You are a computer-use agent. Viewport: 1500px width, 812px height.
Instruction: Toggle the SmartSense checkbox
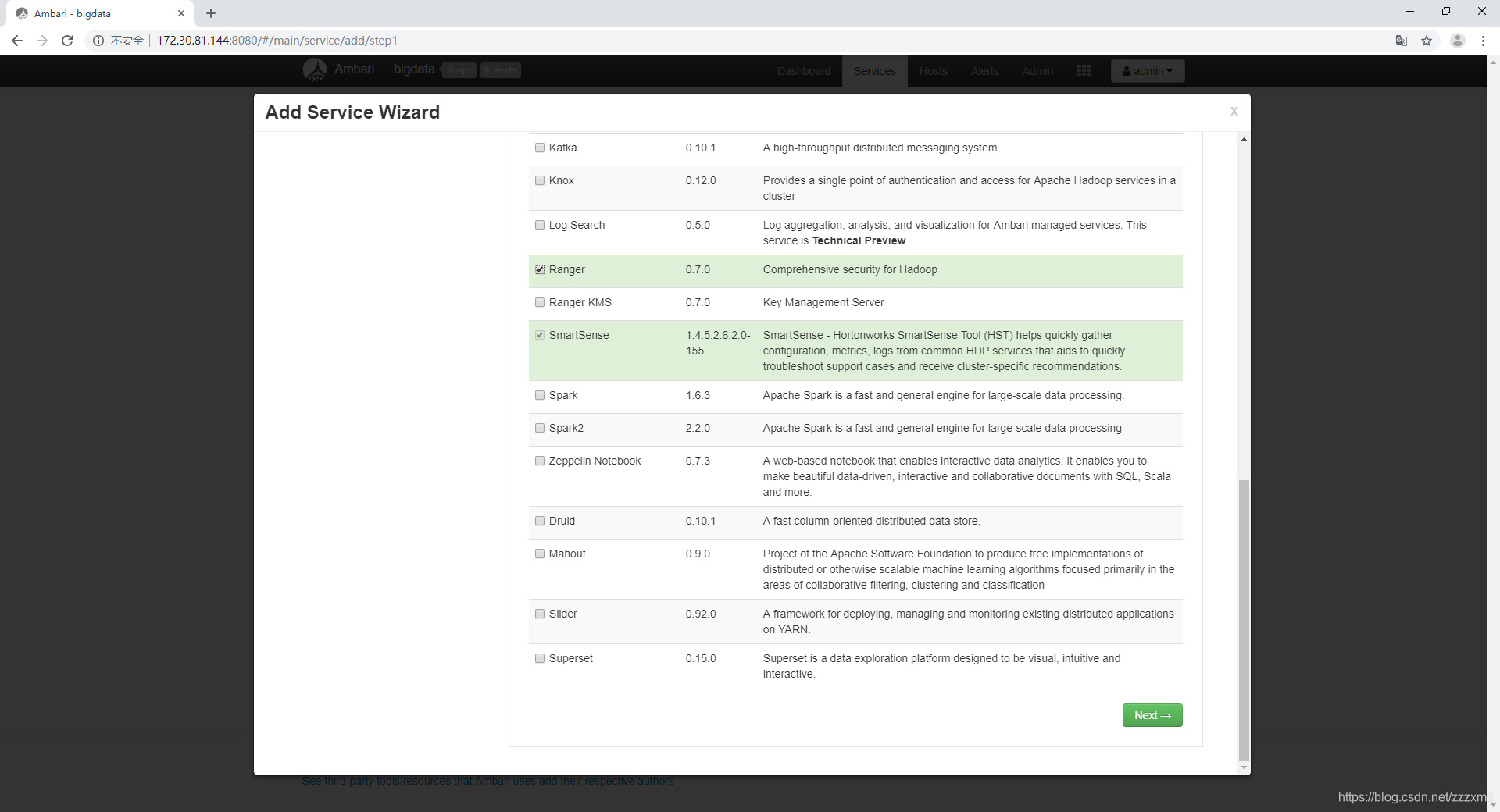(x=540, y=335)
